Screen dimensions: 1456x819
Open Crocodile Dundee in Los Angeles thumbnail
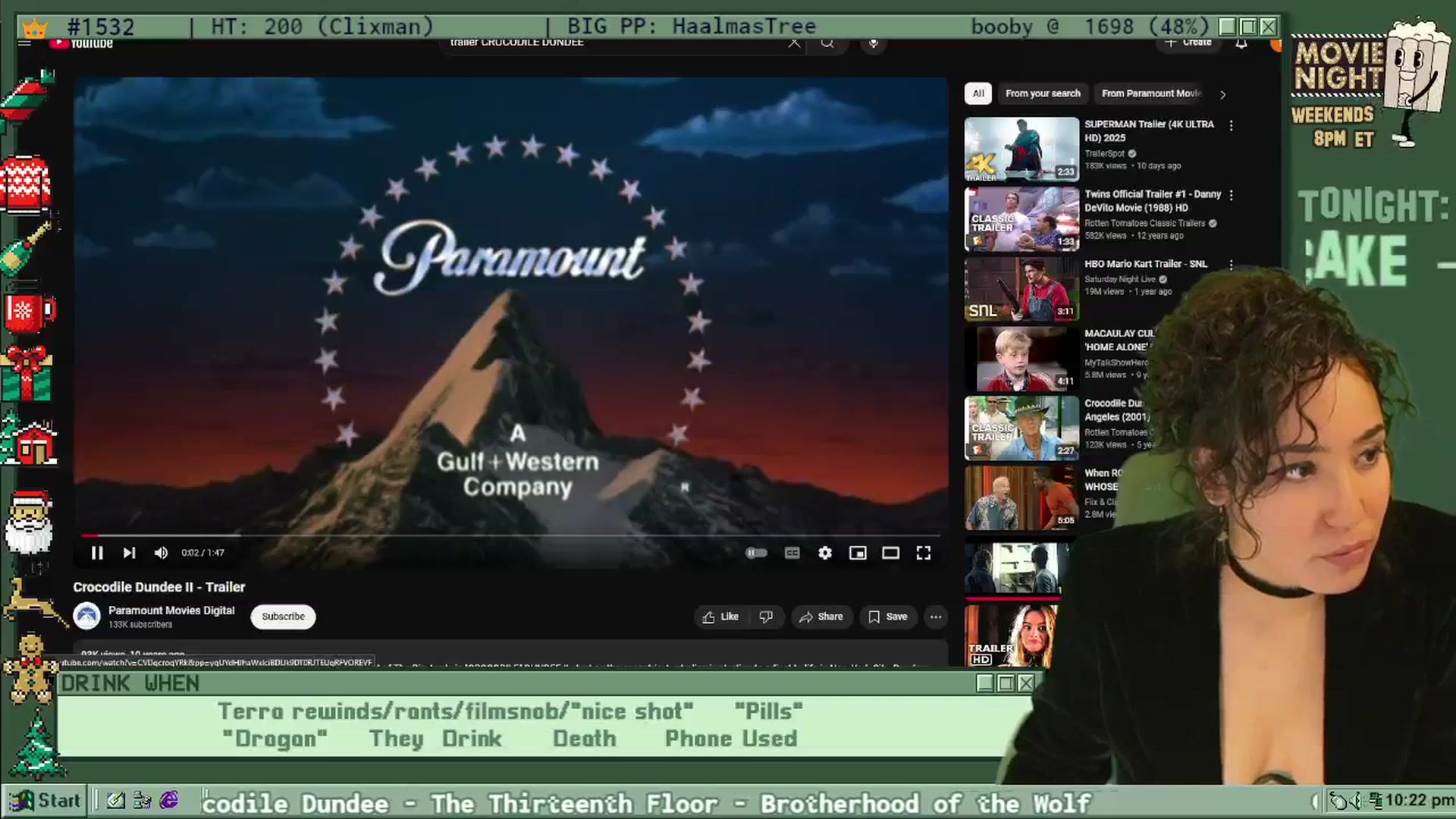click(x=1021, y=428)
